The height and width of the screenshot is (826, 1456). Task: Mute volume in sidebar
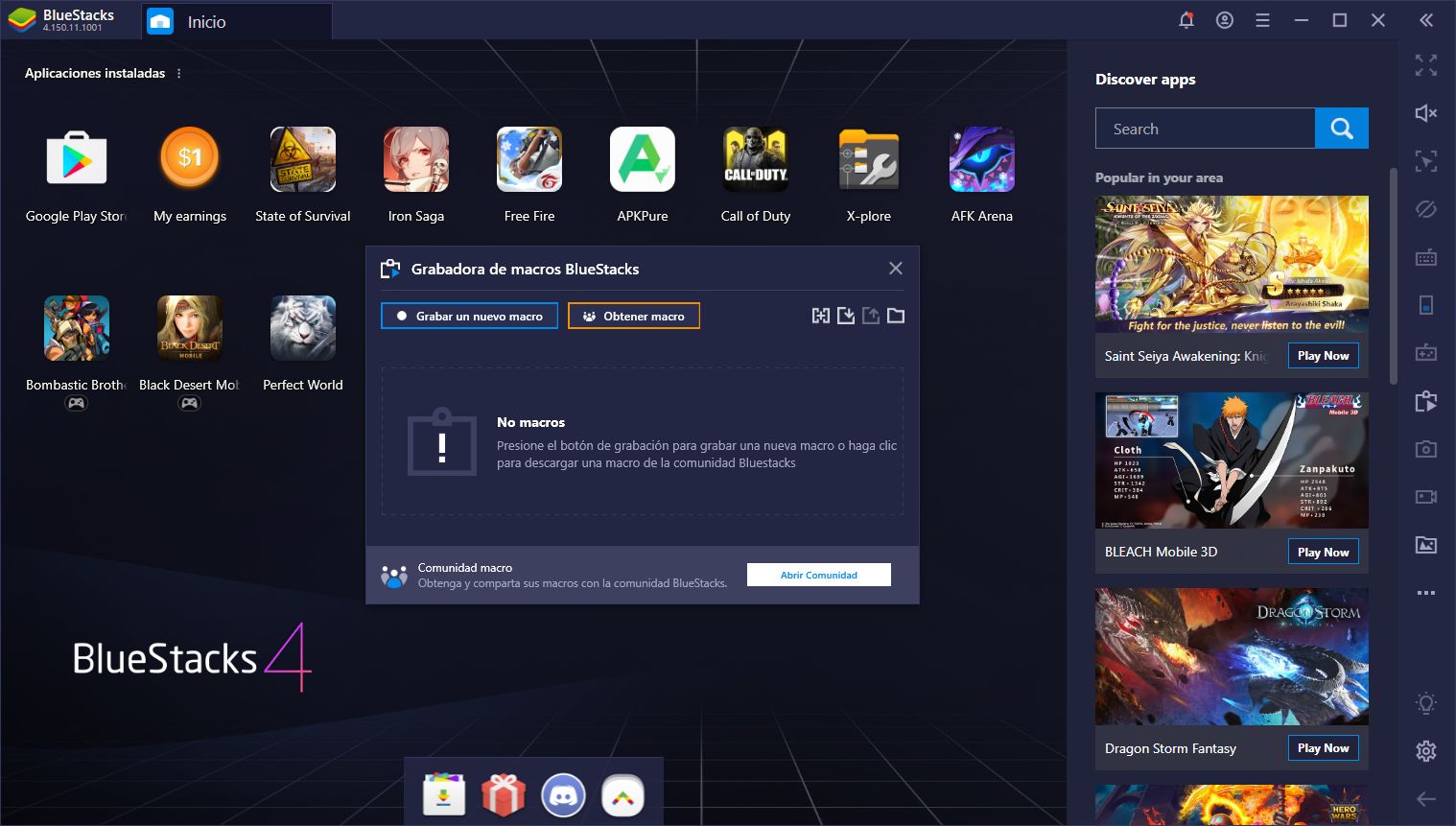tap(1426, 113)
